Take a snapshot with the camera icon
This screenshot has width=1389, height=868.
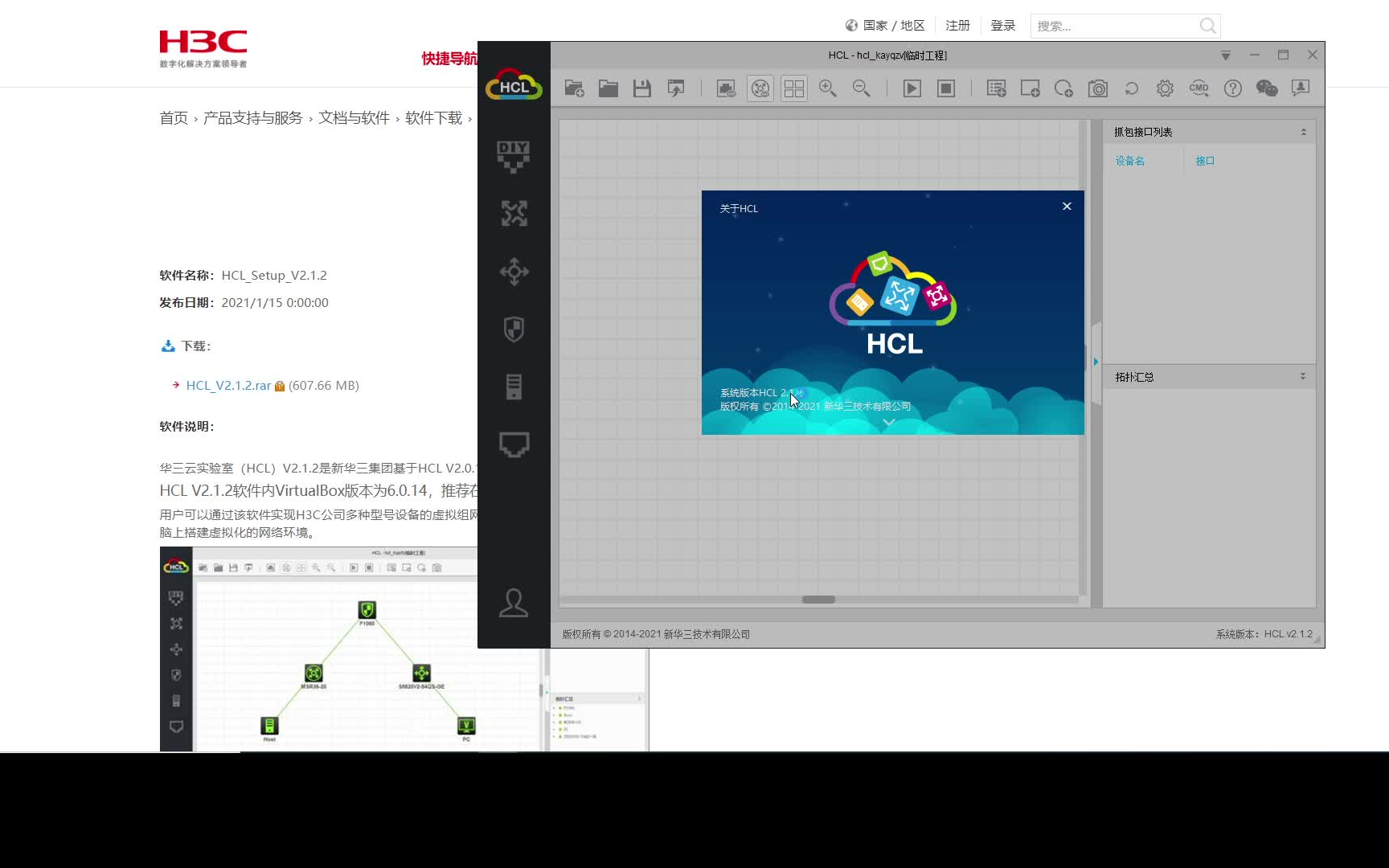click(x=1098, y=88)
